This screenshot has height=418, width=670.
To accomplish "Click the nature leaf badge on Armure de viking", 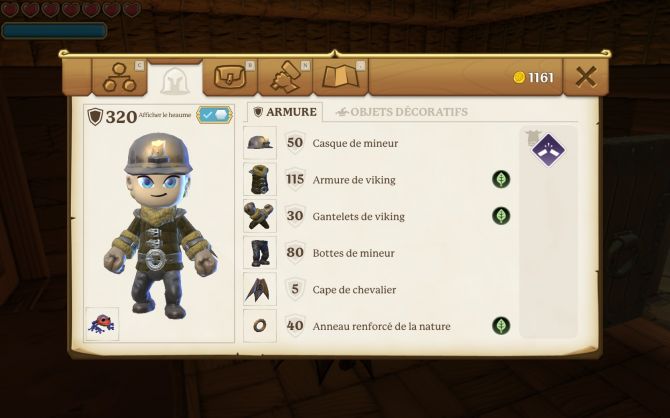I will pos(501,179).
